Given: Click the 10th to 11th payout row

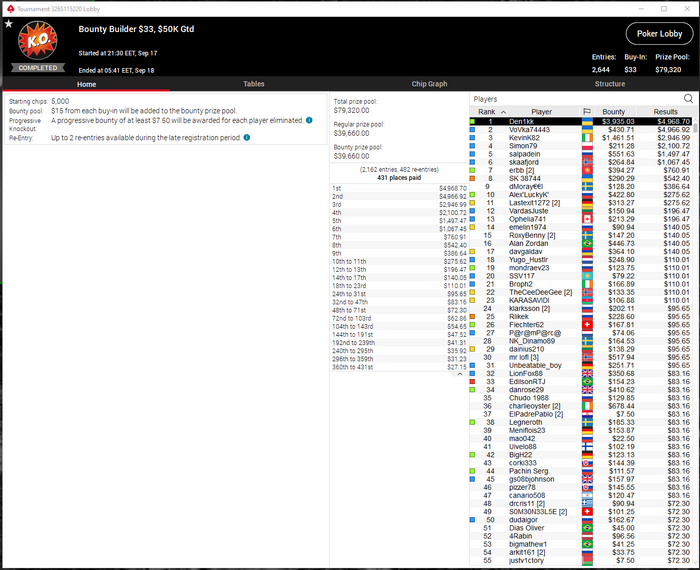Looking at the screenshot, I should click(399, 262).
